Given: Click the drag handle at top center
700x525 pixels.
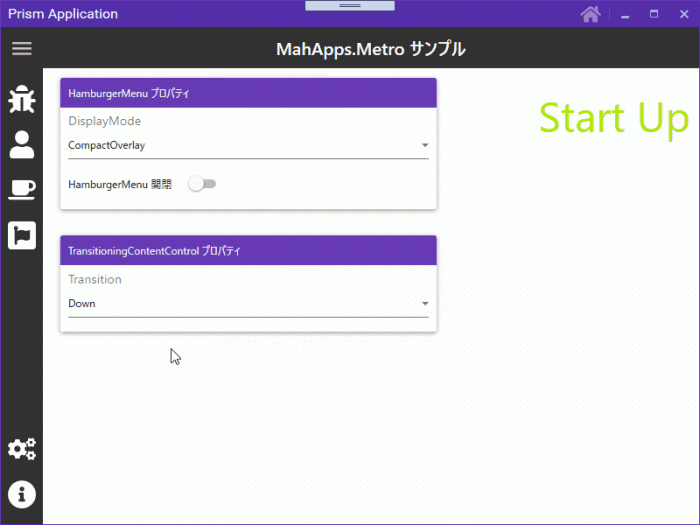Looking at the screenshot, I should 350,5.
